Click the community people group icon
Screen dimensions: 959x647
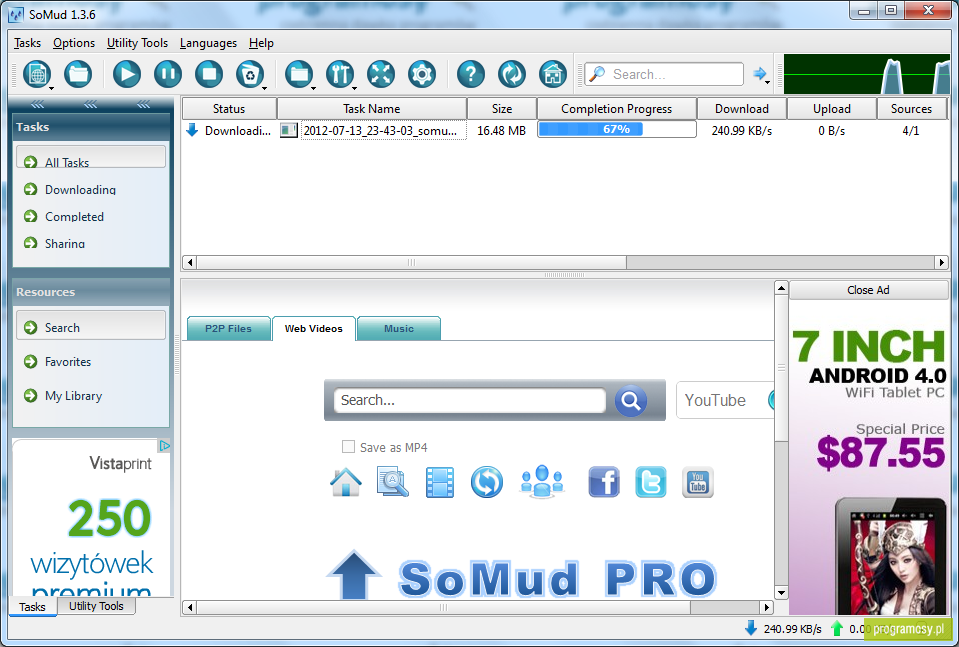click(x=542, y=481)
